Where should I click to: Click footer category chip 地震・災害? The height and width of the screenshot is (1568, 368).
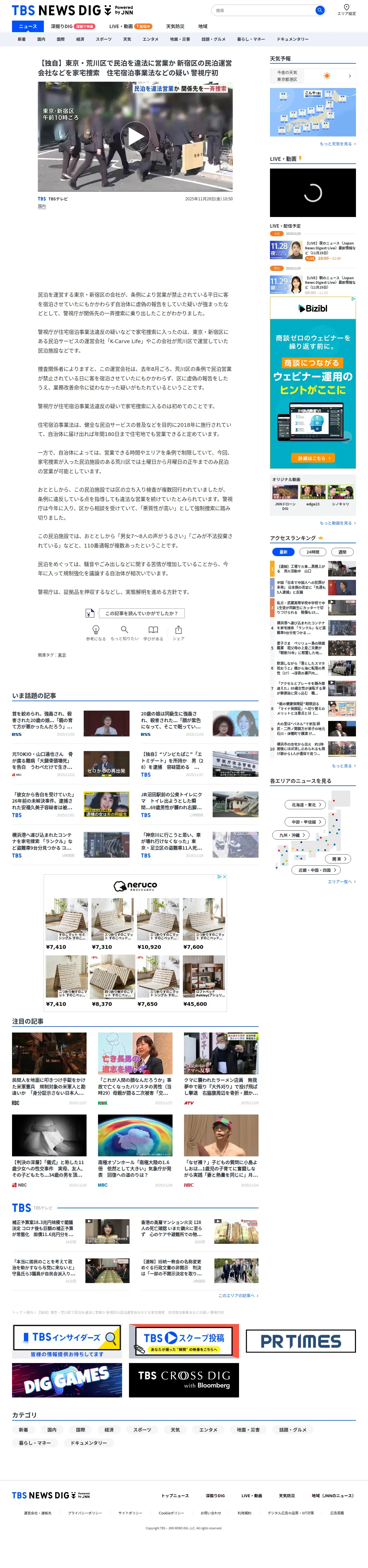[248, 1430]
